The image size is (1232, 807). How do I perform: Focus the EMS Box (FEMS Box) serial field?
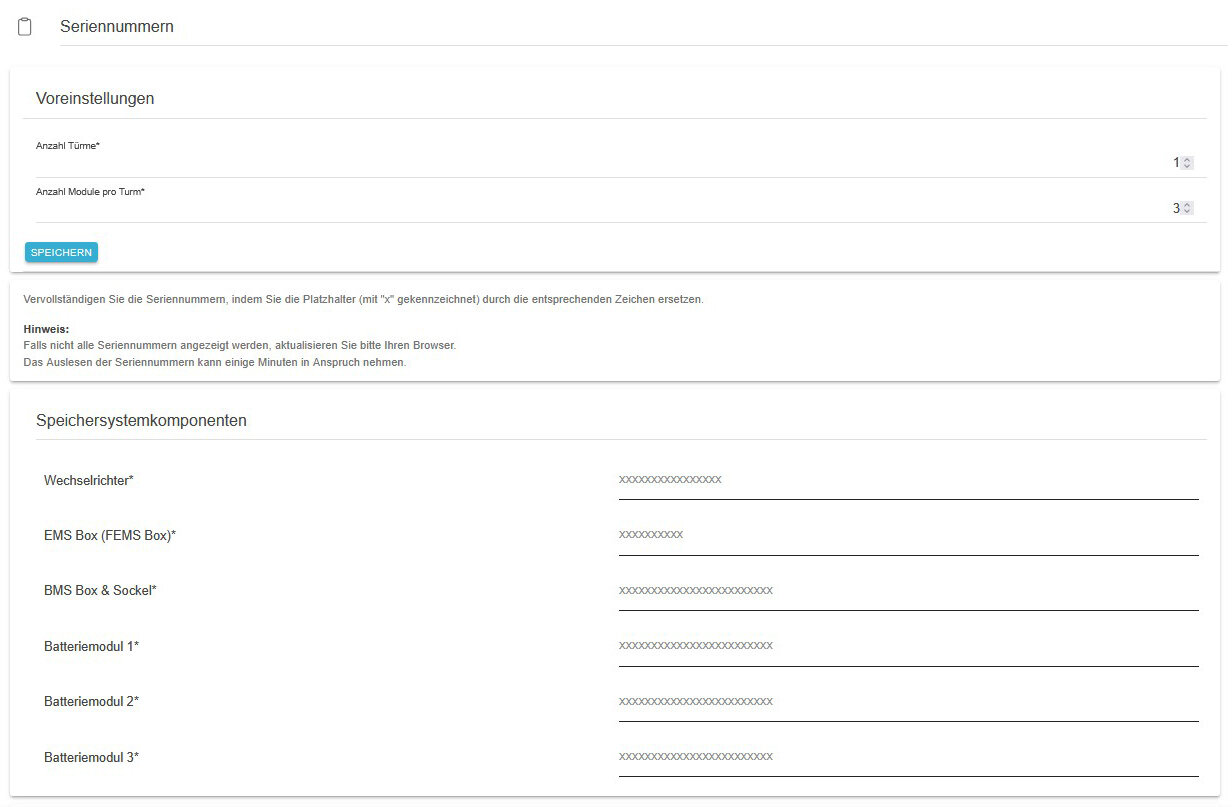(907, 535)
